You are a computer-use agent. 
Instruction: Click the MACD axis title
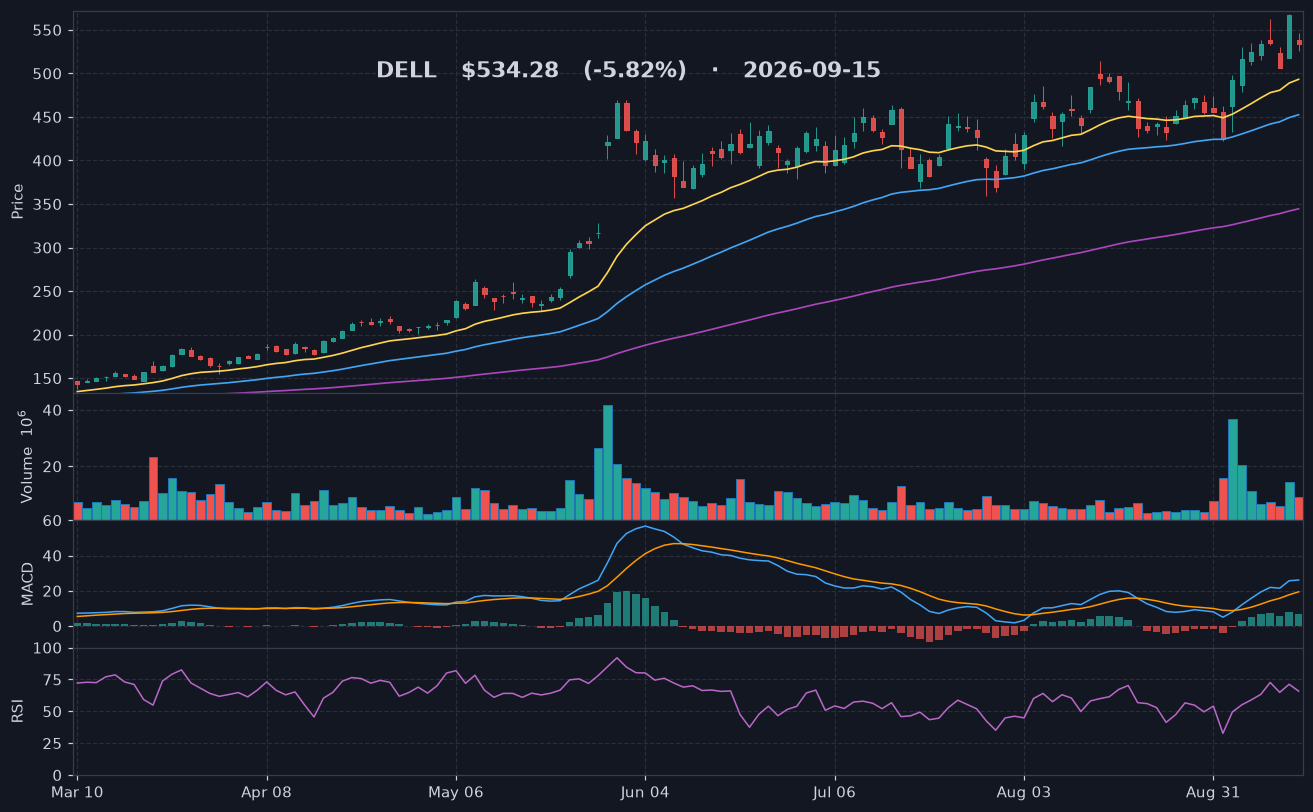28,583
